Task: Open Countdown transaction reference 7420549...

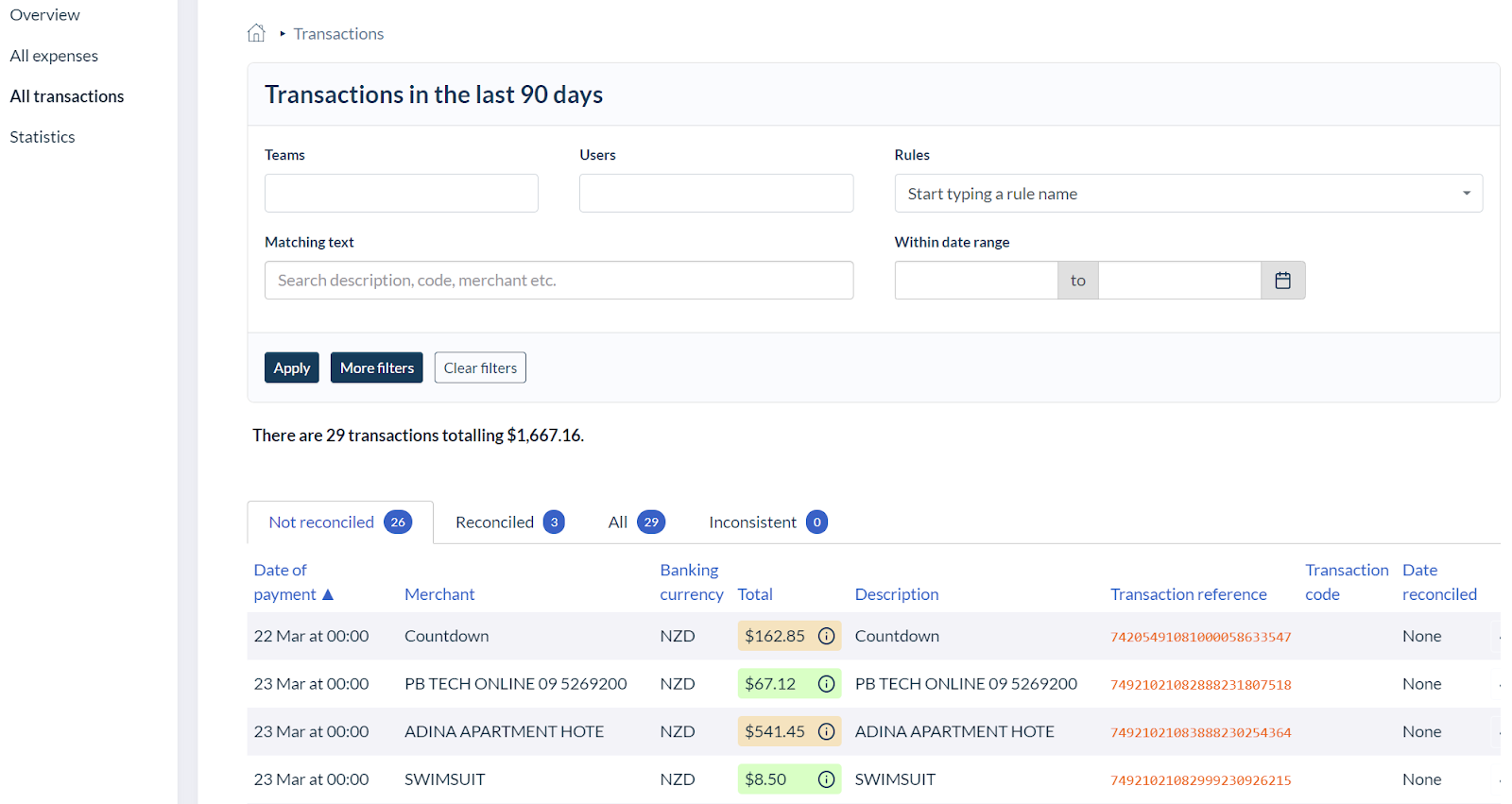Action: point(1200,638)
